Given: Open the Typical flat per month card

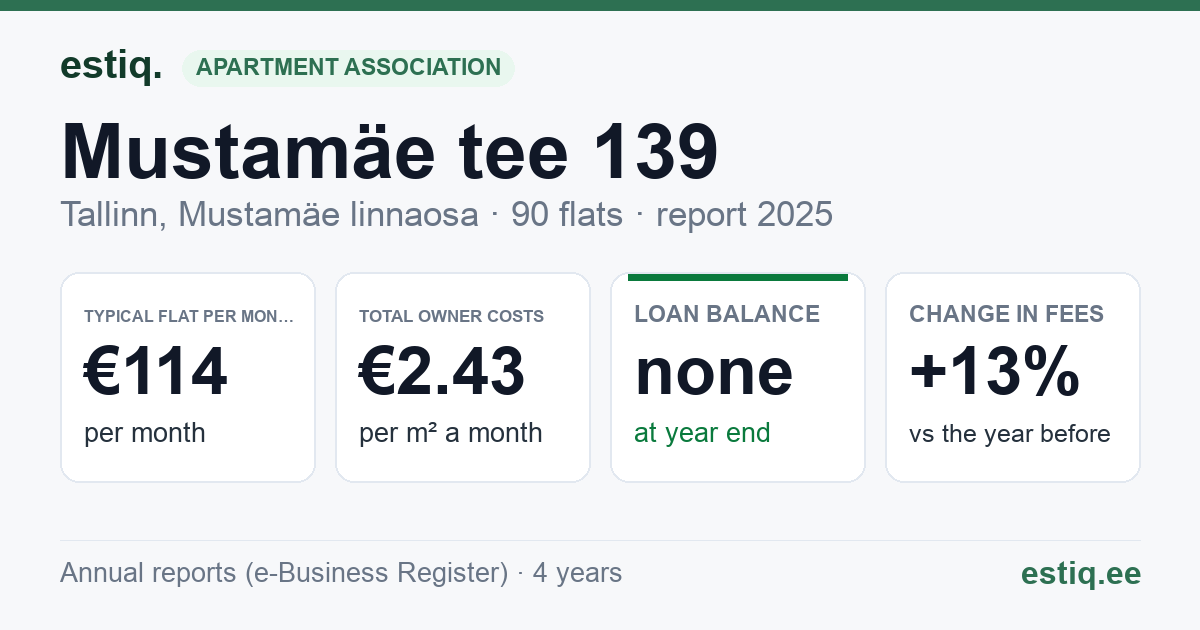Looking at the screenshot, I should click(188, 377).
